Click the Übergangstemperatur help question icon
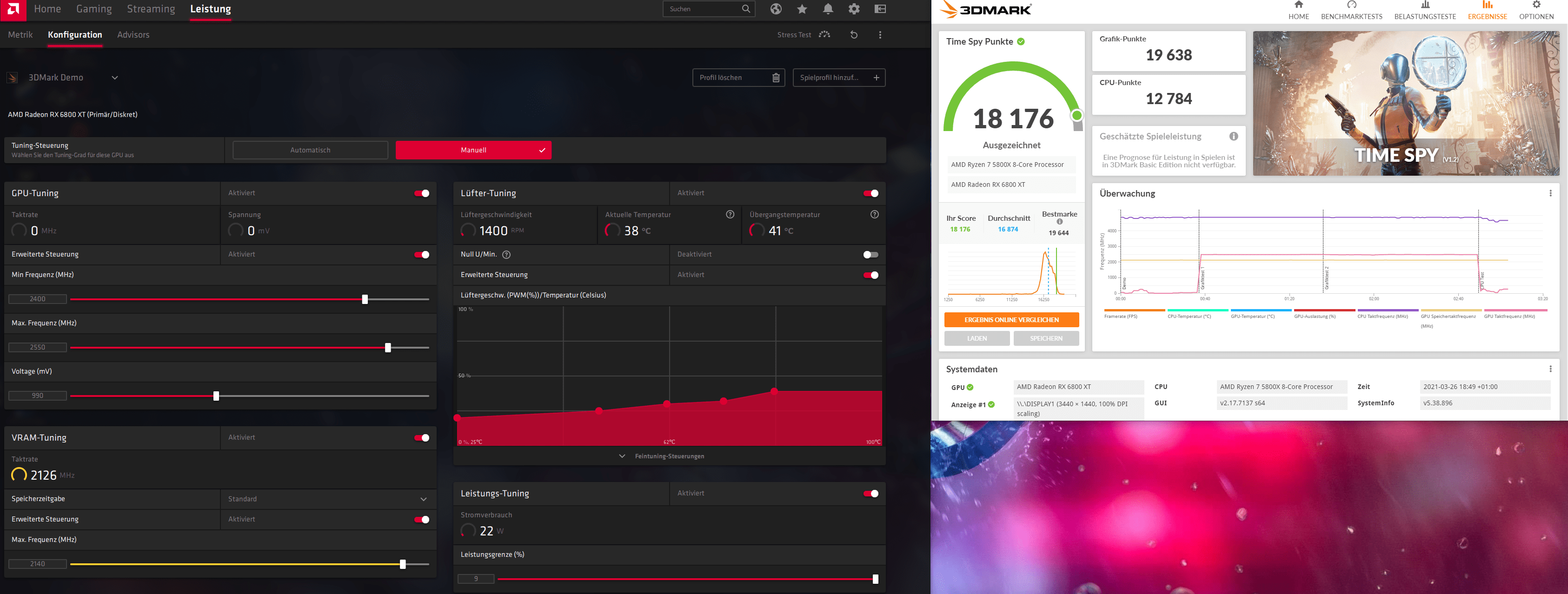Viewport: 1568px width, 594px height. coord(874,214)
